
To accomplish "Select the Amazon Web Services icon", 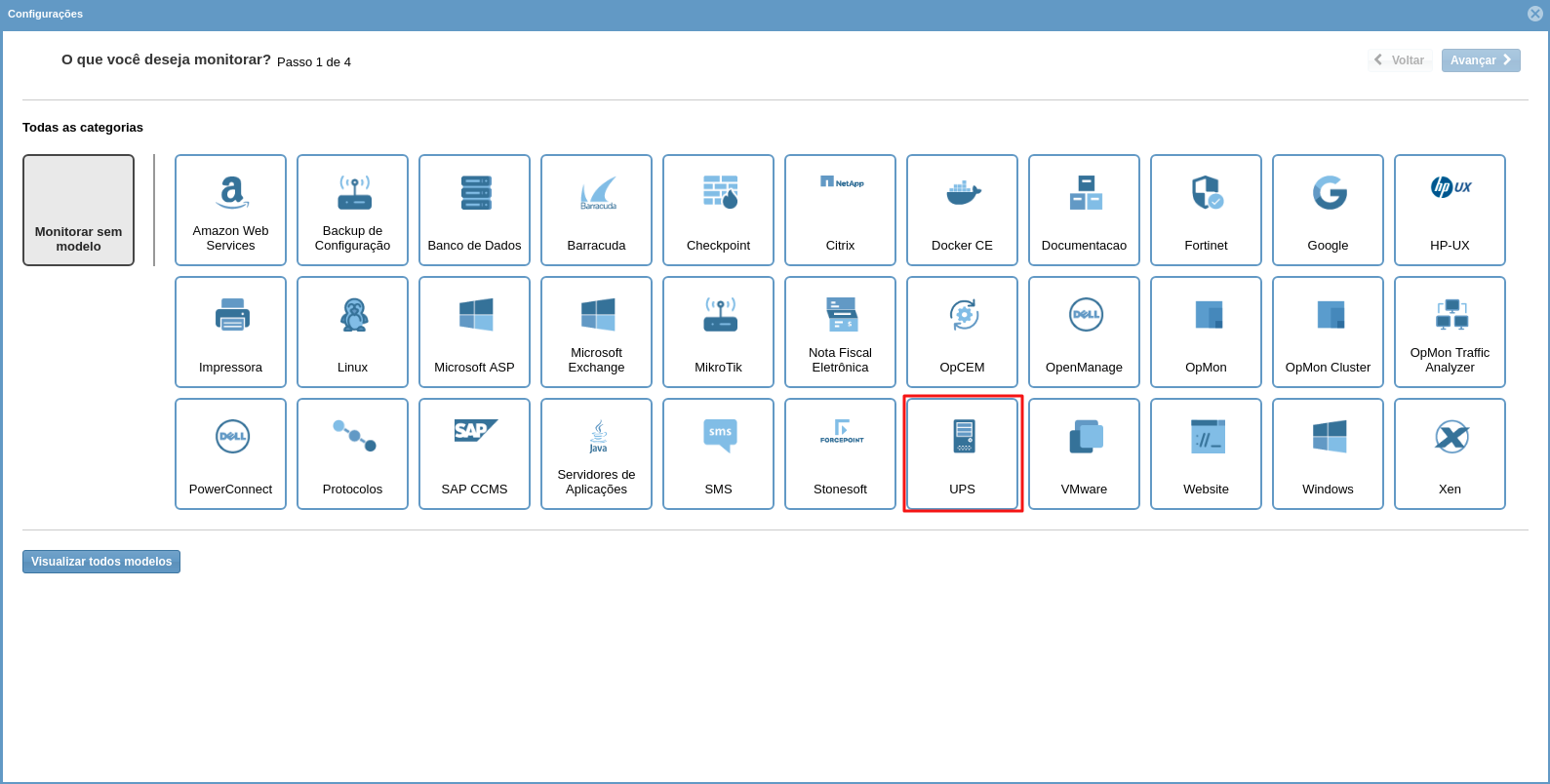I will tap(231, 192).
